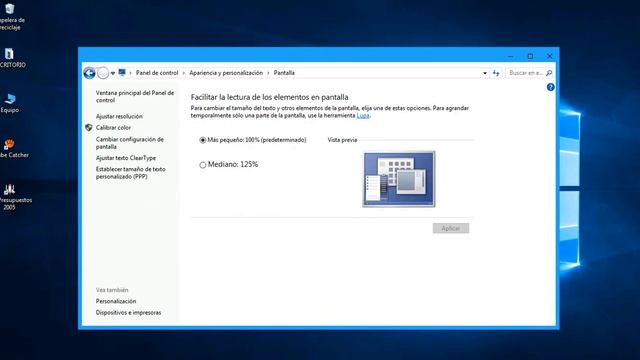The height and width of the screenshot is (360, 640).
Task: Minimize the Pantalla window
Action: (x=511, y=56)
